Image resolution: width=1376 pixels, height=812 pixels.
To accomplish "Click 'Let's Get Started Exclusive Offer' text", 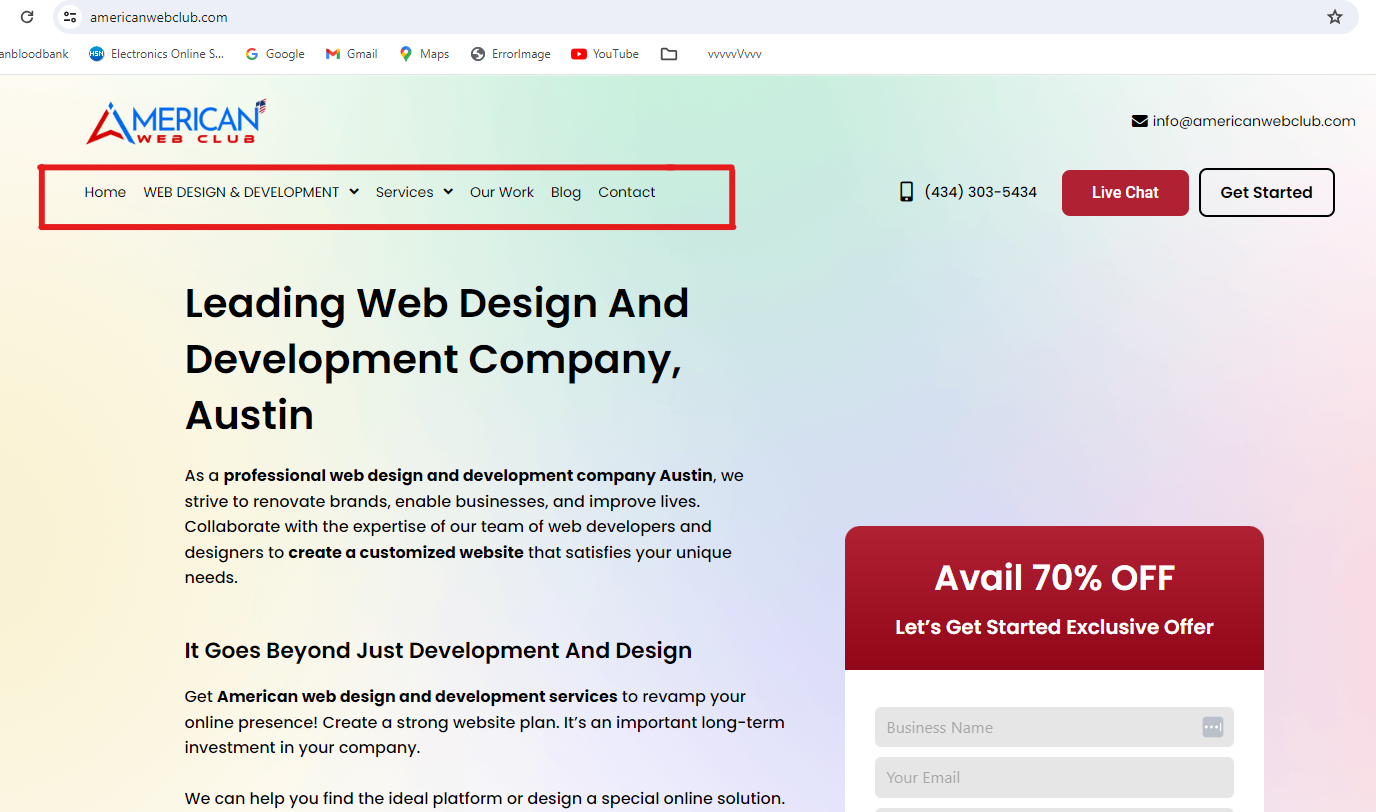I will click(1054, 627).
